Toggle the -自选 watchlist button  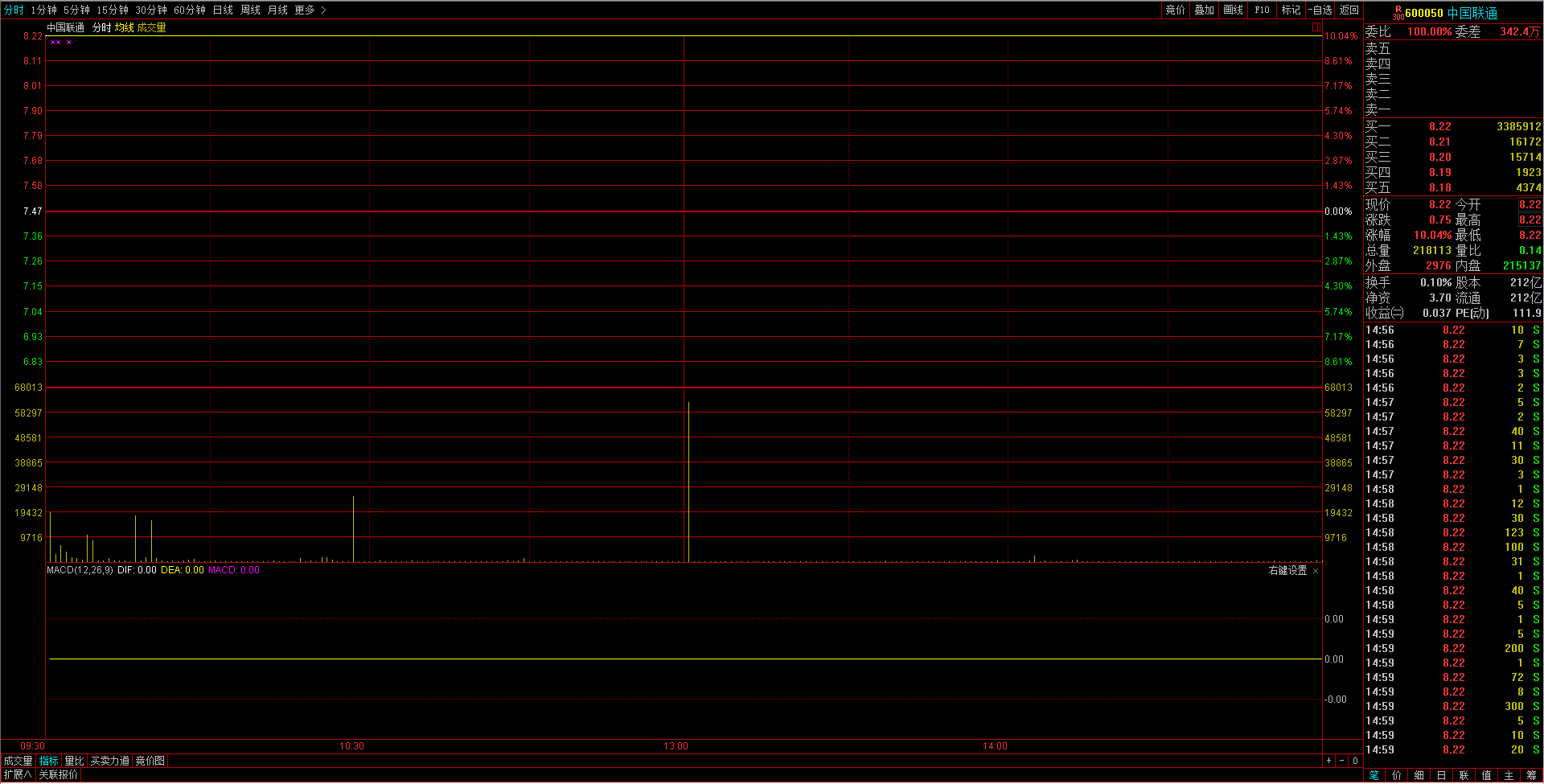[1320, 10]
